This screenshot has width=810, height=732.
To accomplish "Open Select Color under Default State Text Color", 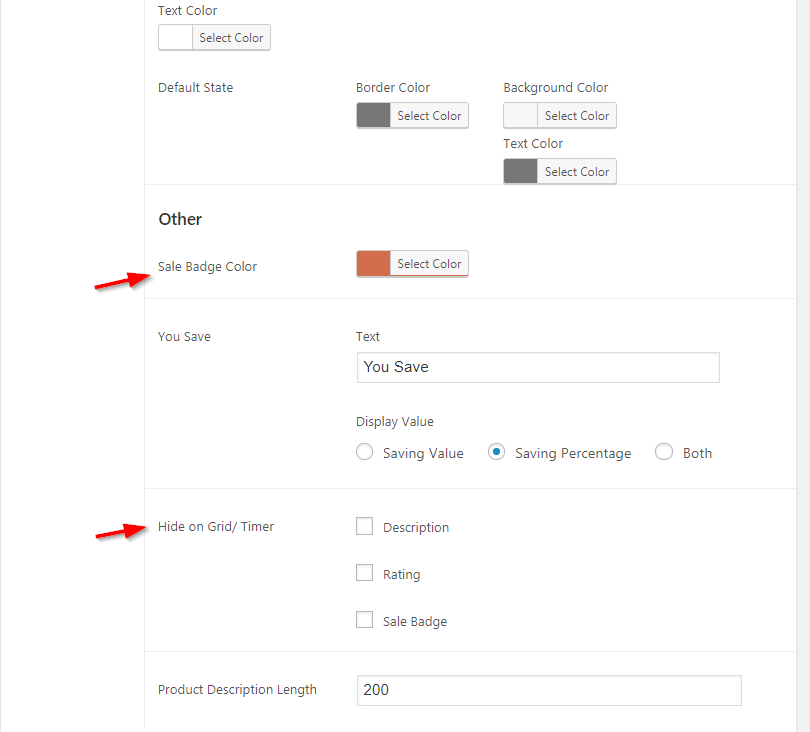I will pyautogui.click(x=577, y=171).
